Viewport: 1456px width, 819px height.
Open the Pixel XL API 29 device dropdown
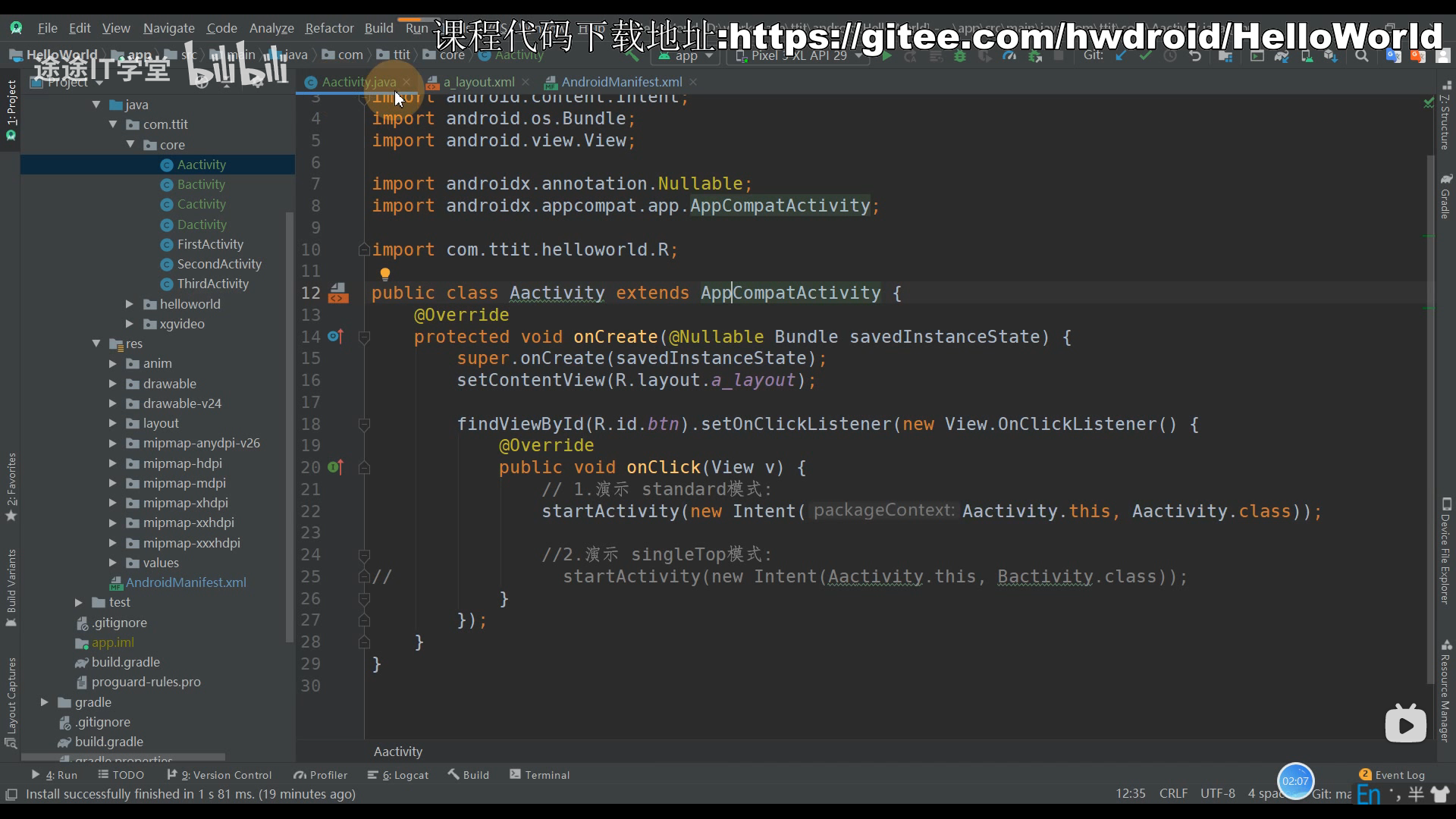(x=798, y=56)
